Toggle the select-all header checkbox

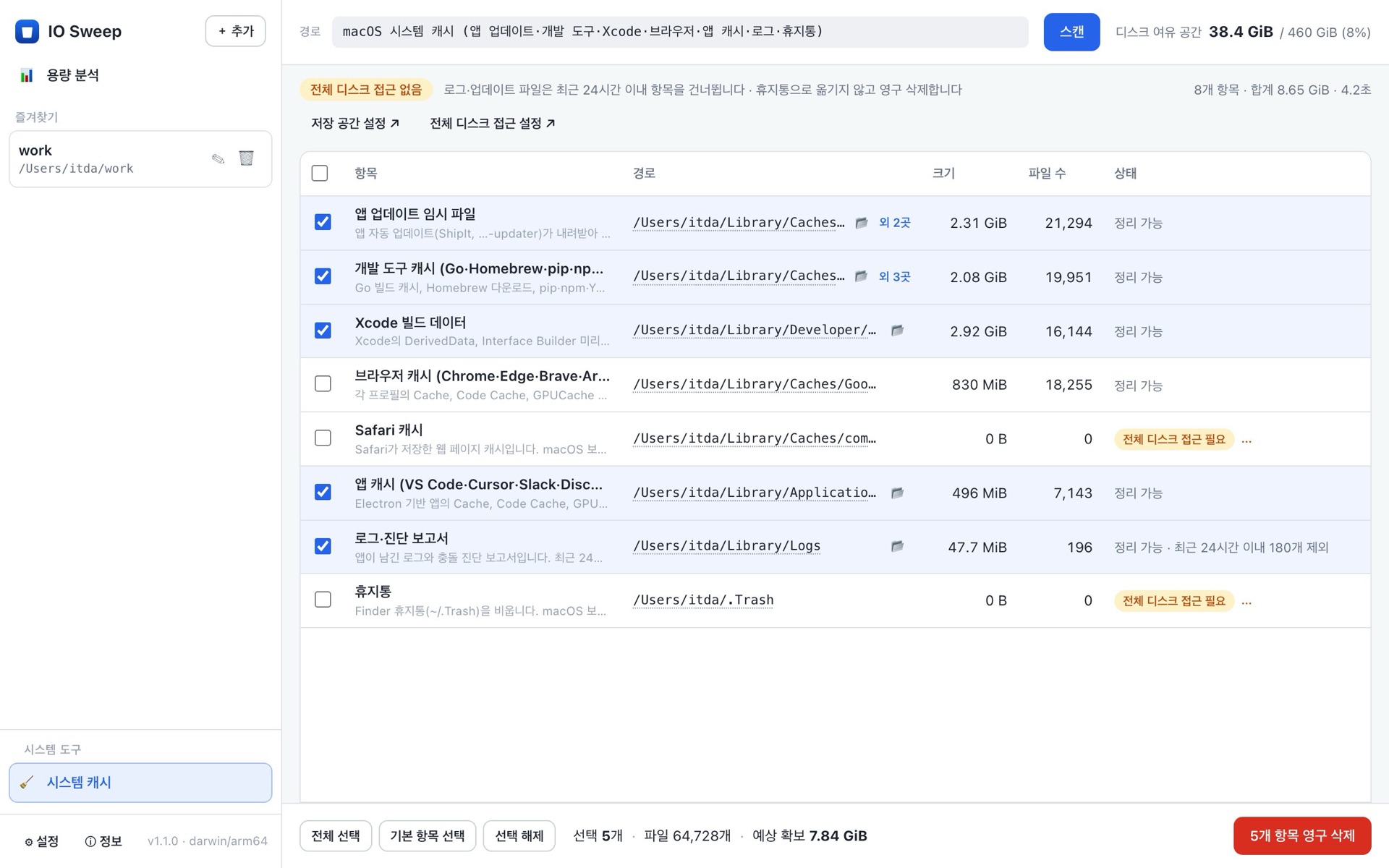click(320, 173)
